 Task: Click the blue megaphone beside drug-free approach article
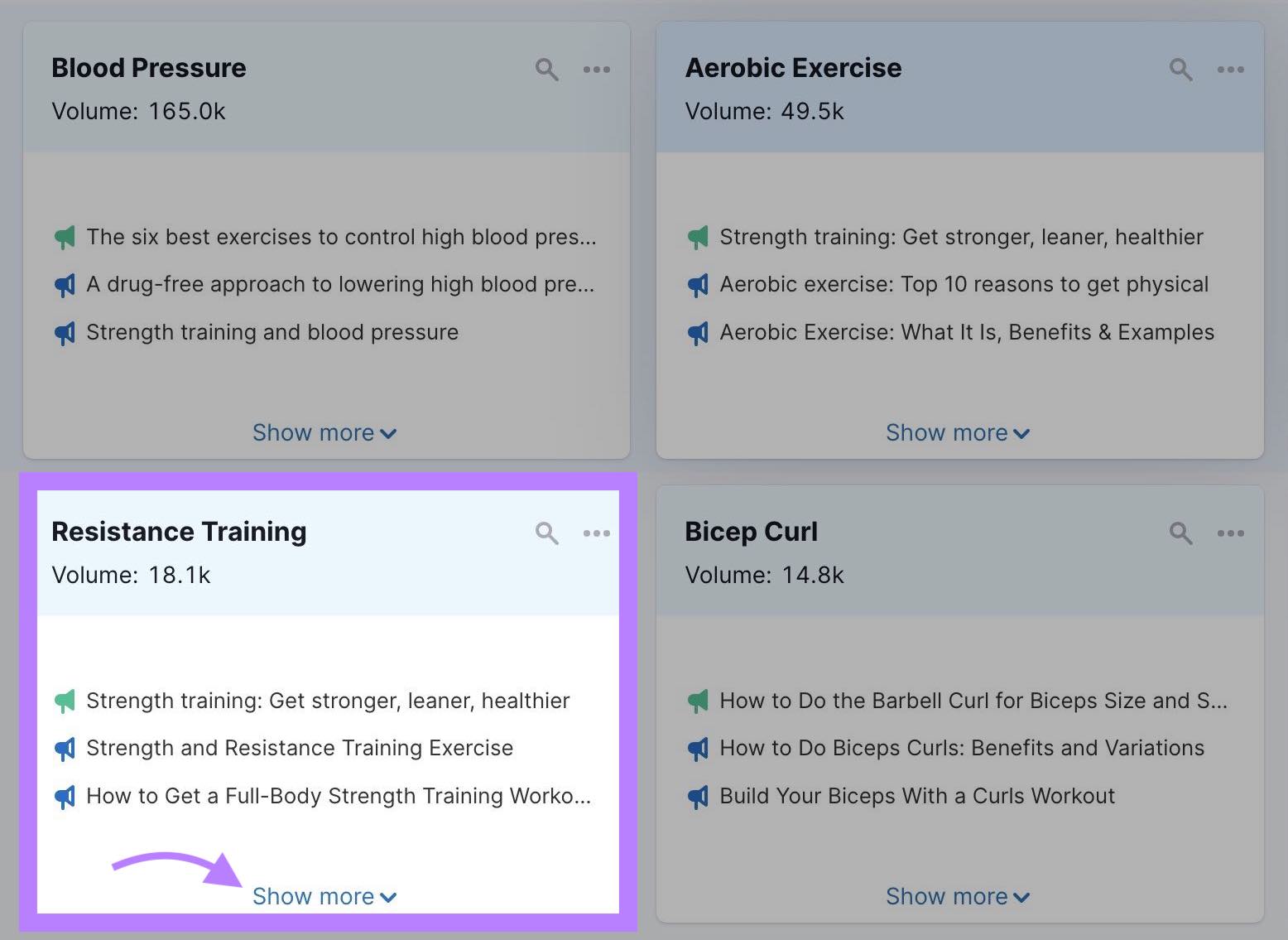click(x=65, y=285)
